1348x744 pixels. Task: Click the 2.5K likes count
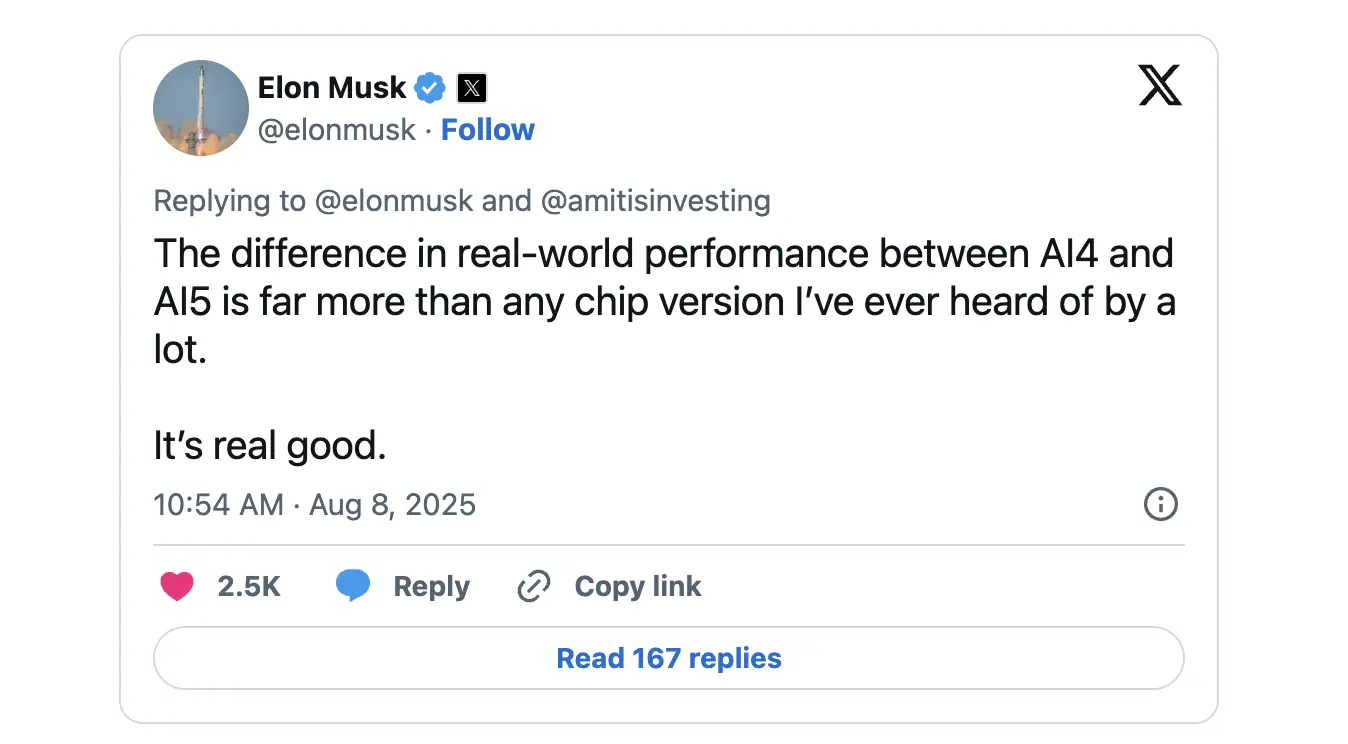[249, 586]
